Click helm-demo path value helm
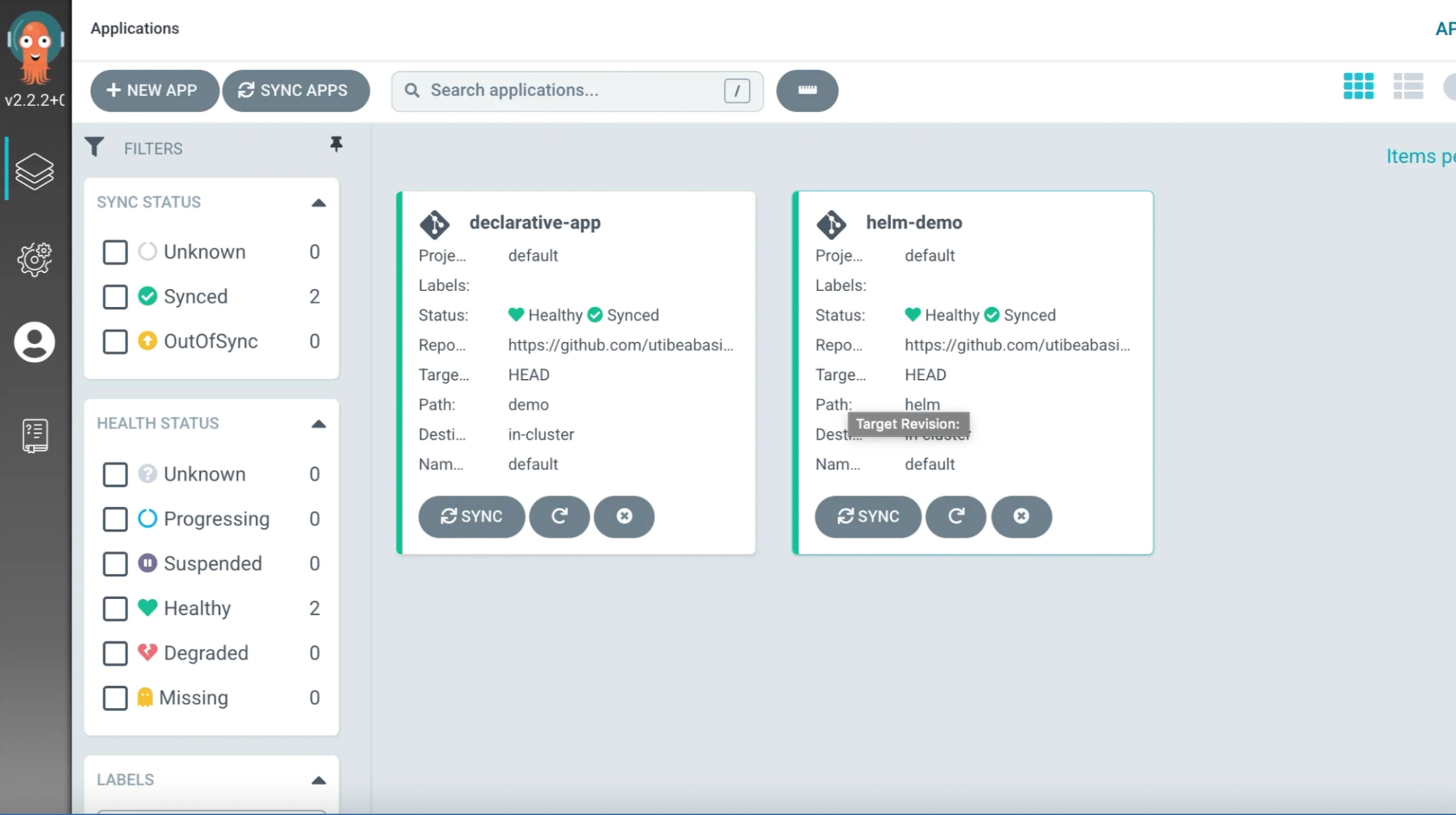Viewport: 1456px width, 815px height. point(922,405)
